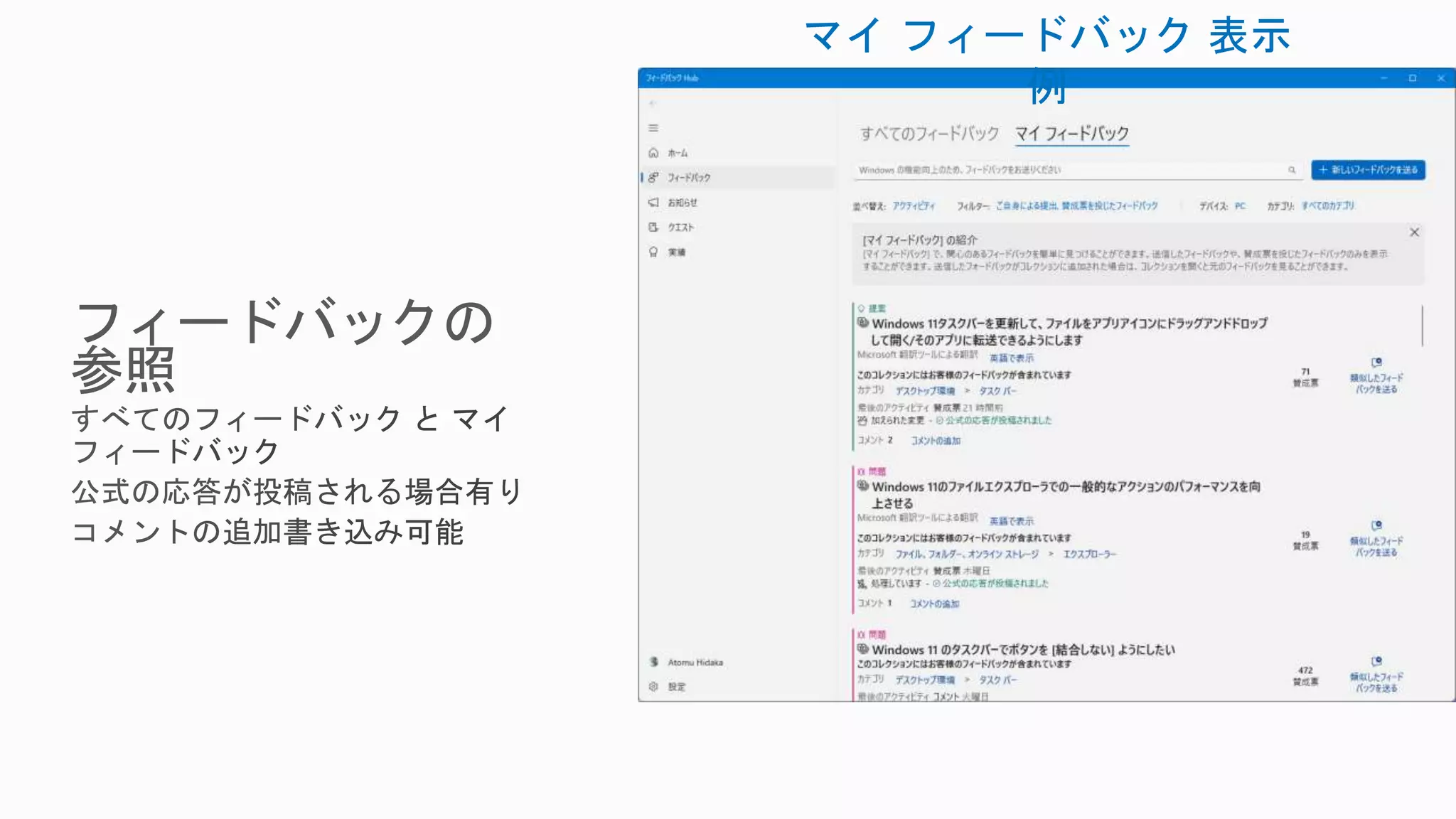Switch to マイ フィードバック tab

click(x=1072, y=134)
